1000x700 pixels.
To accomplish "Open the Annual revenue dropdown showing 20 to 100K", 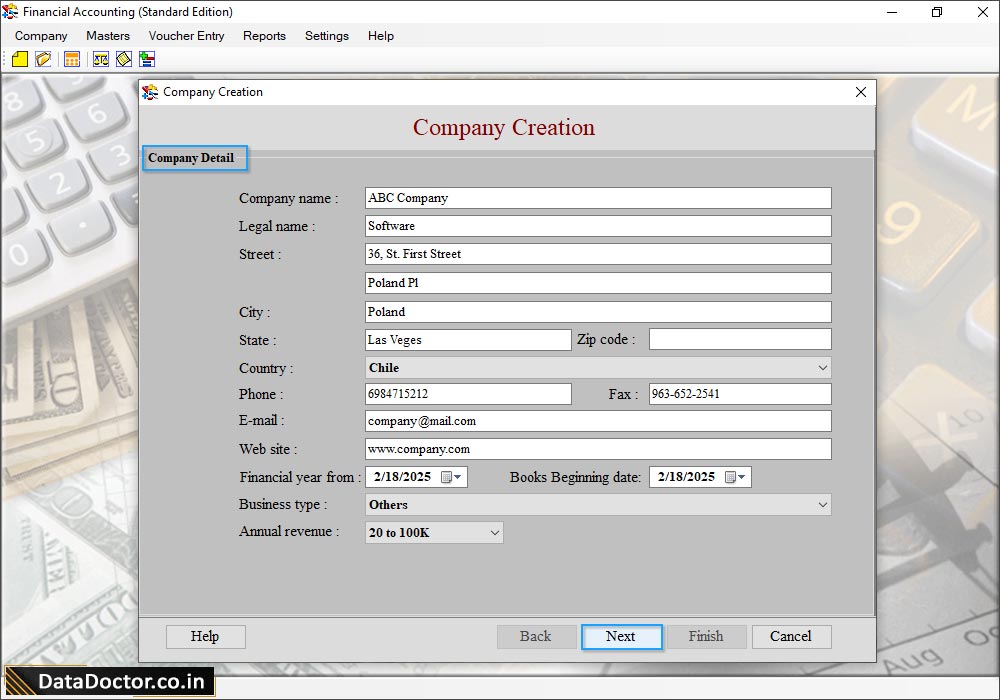I will tap(493, 532).
